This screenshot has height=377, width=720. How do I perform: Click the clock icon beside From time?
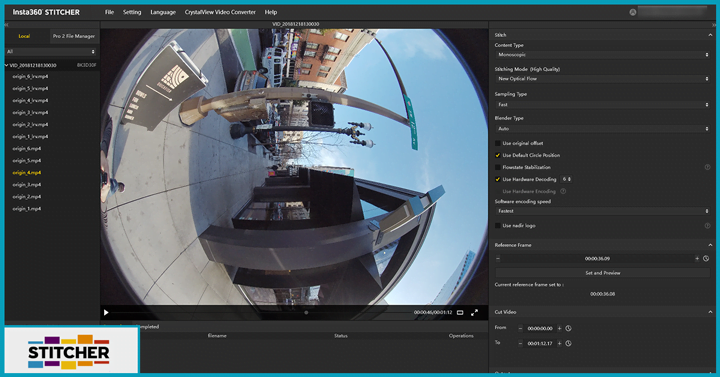[568, 328]
